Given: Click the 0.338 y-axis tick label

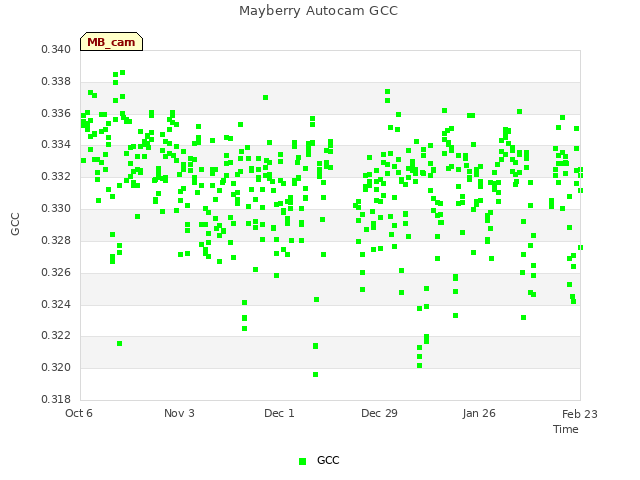Looking at the screenshot, I should coord(56,81).
